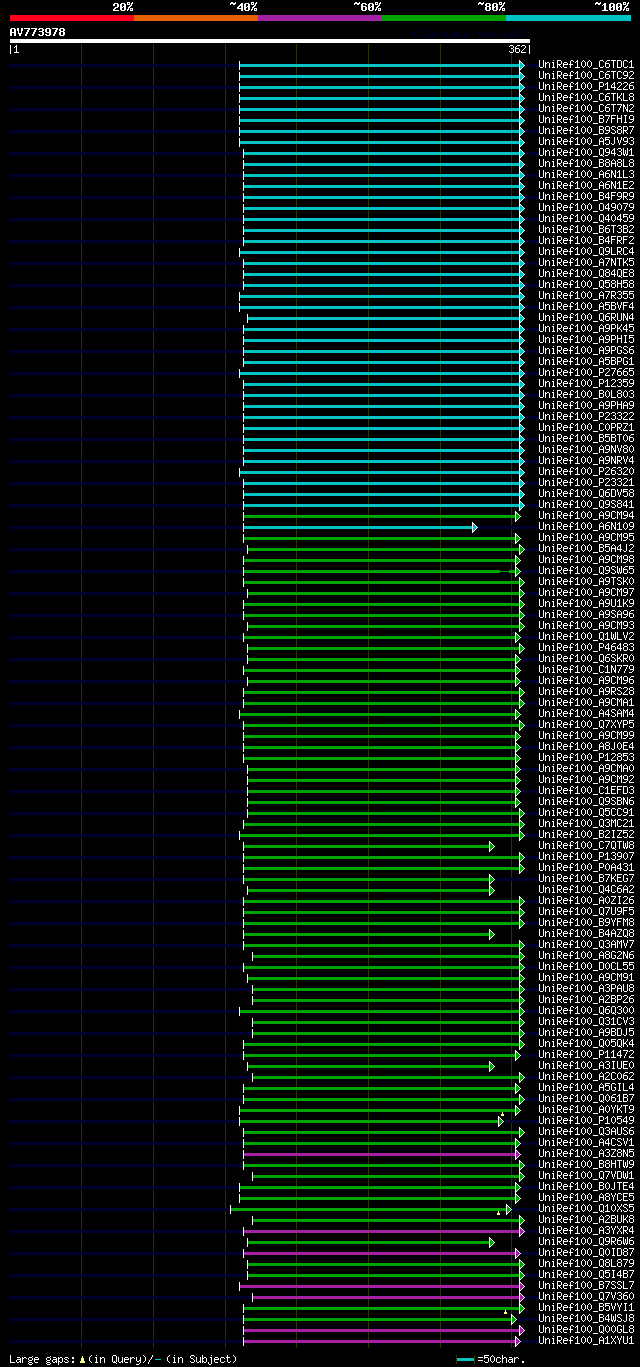
Task: Open hit UniRef100_Q9S841
Action: click(x=586, y=505)
